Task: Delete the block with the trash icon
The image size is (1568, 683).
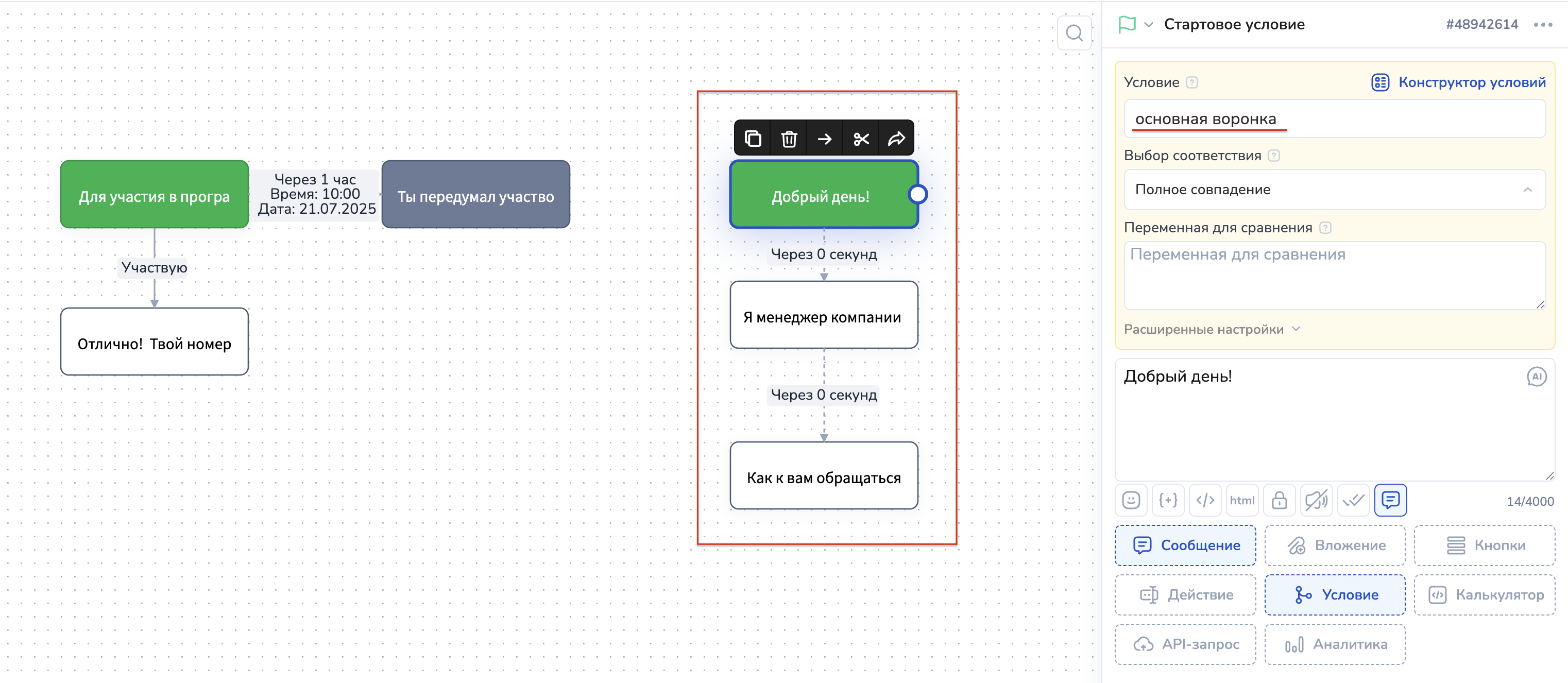Action: [x=789, y=139]
